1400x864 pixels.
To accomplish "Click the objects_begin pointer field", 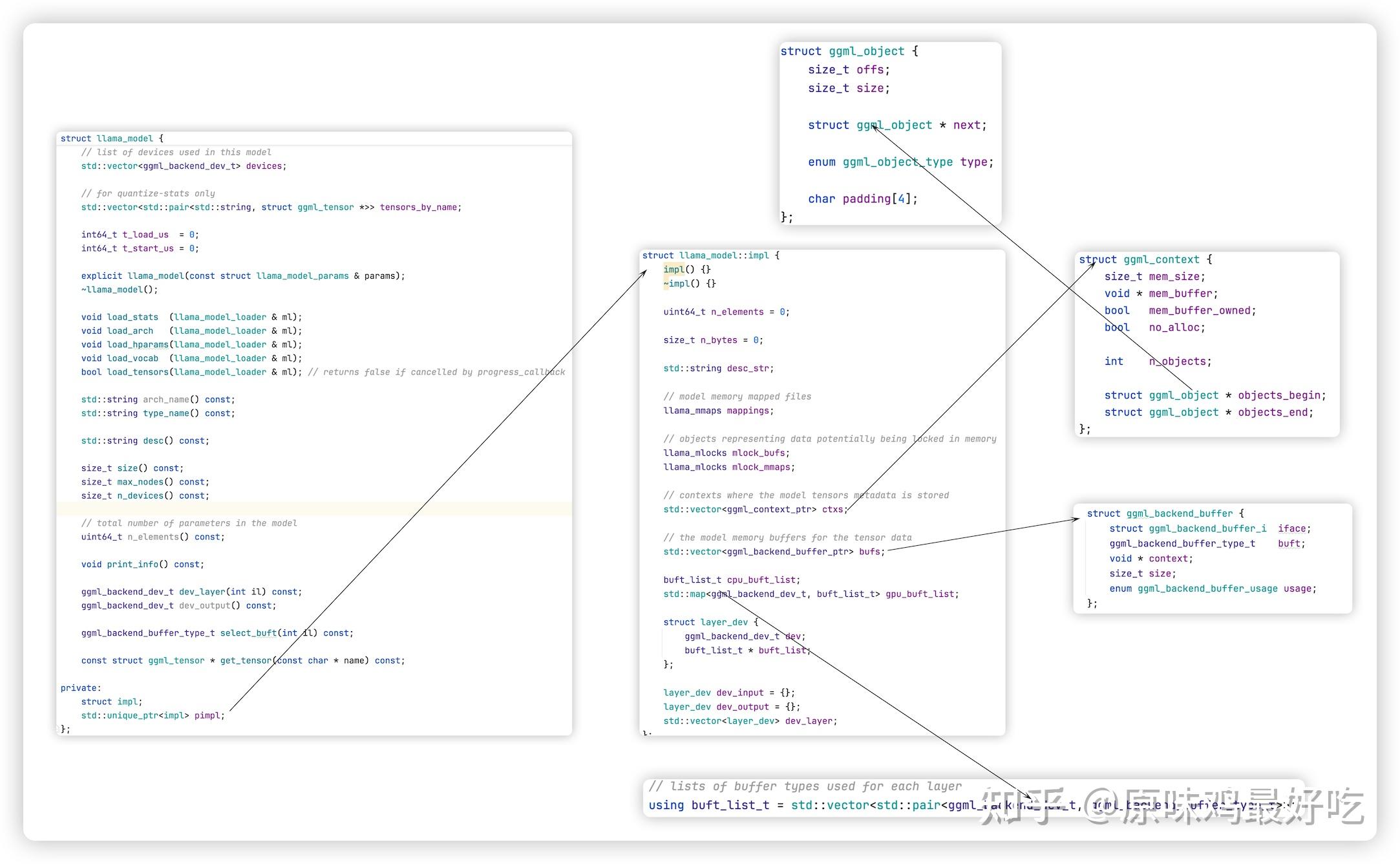I will [x=1281, y=395].
